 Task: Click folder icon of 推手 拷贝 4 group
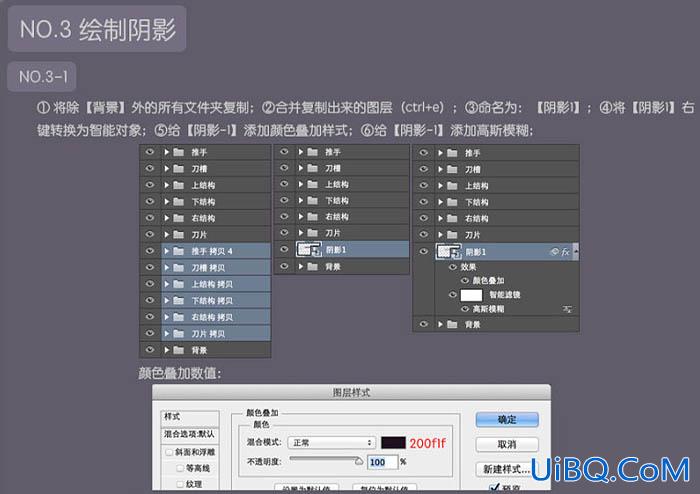pyautogui.click(x=179, y=251)
